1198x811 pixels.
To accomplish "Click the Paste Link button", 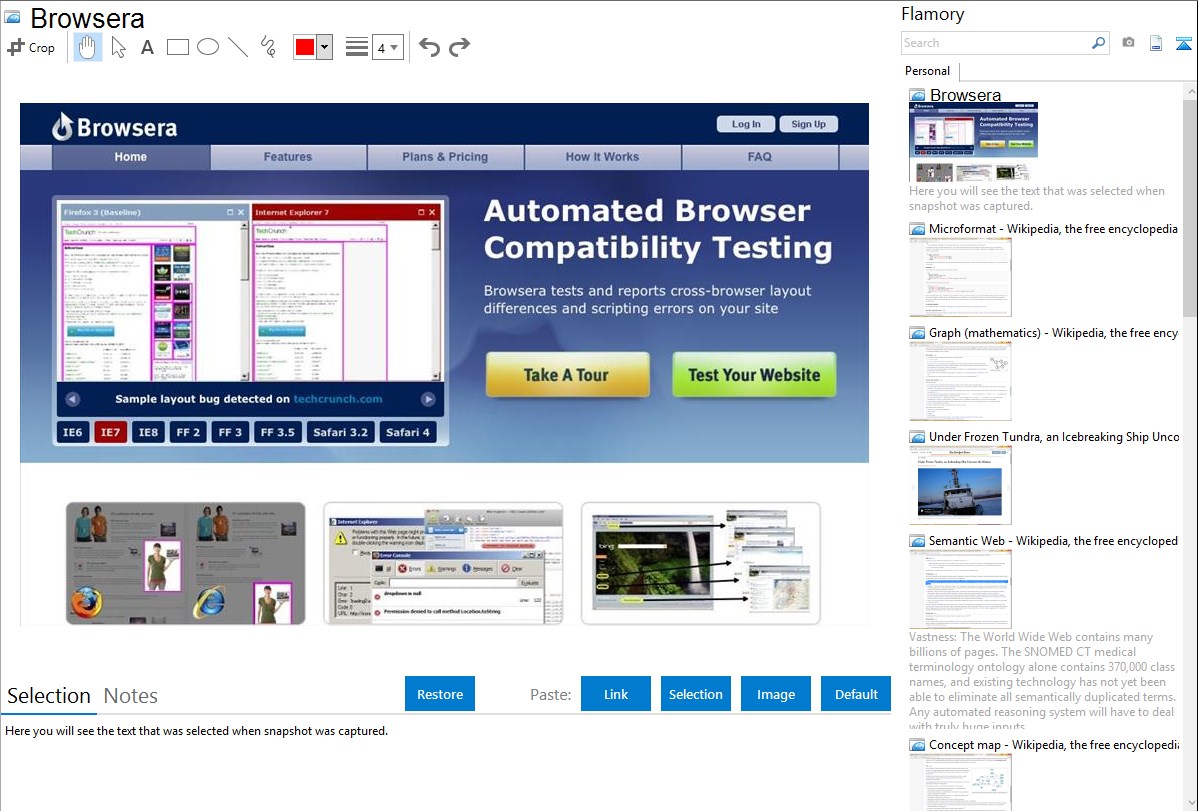I will pos(616,694).
